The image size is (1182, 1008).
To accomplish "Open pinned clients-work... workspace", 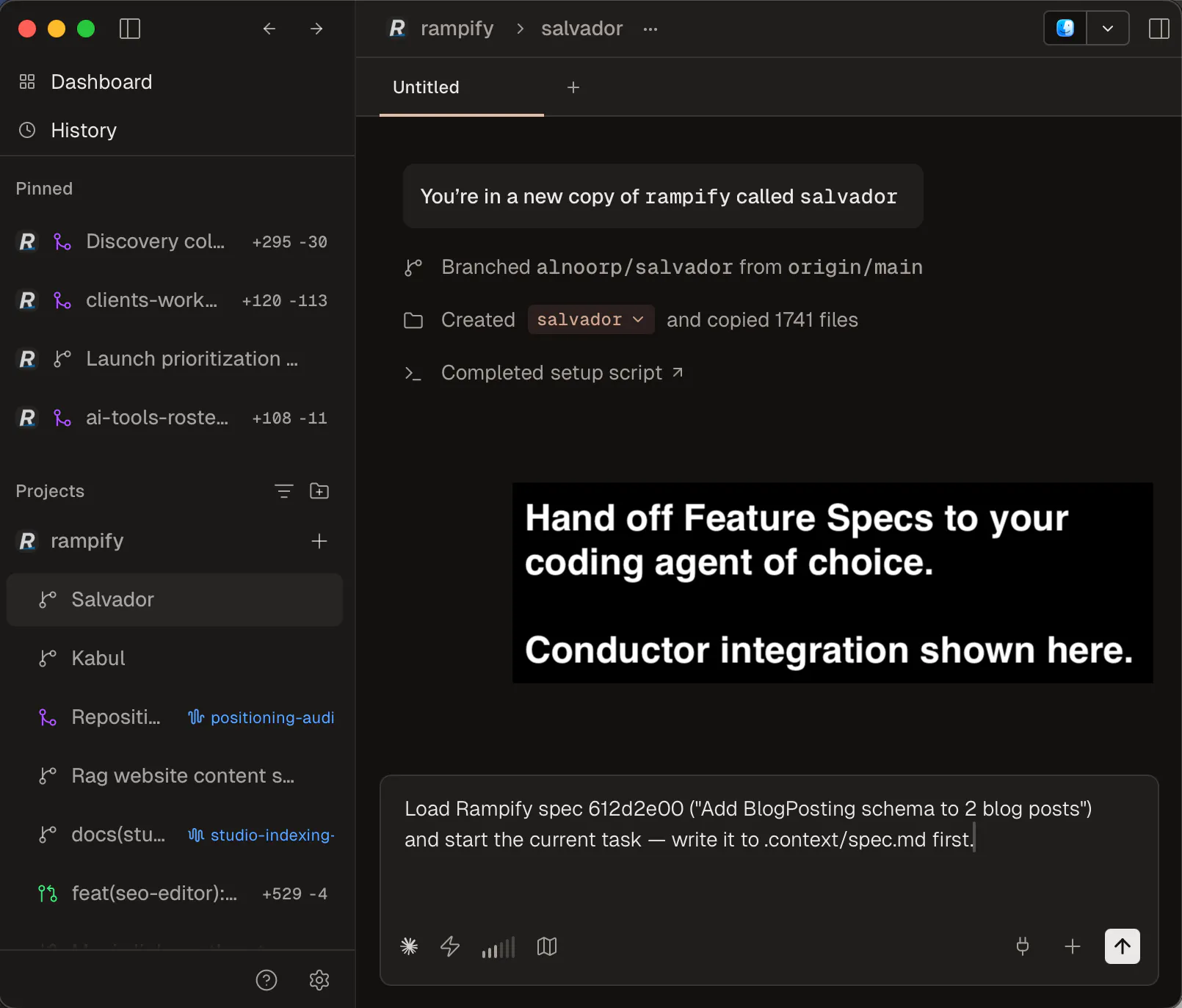I will click(174, 300).
